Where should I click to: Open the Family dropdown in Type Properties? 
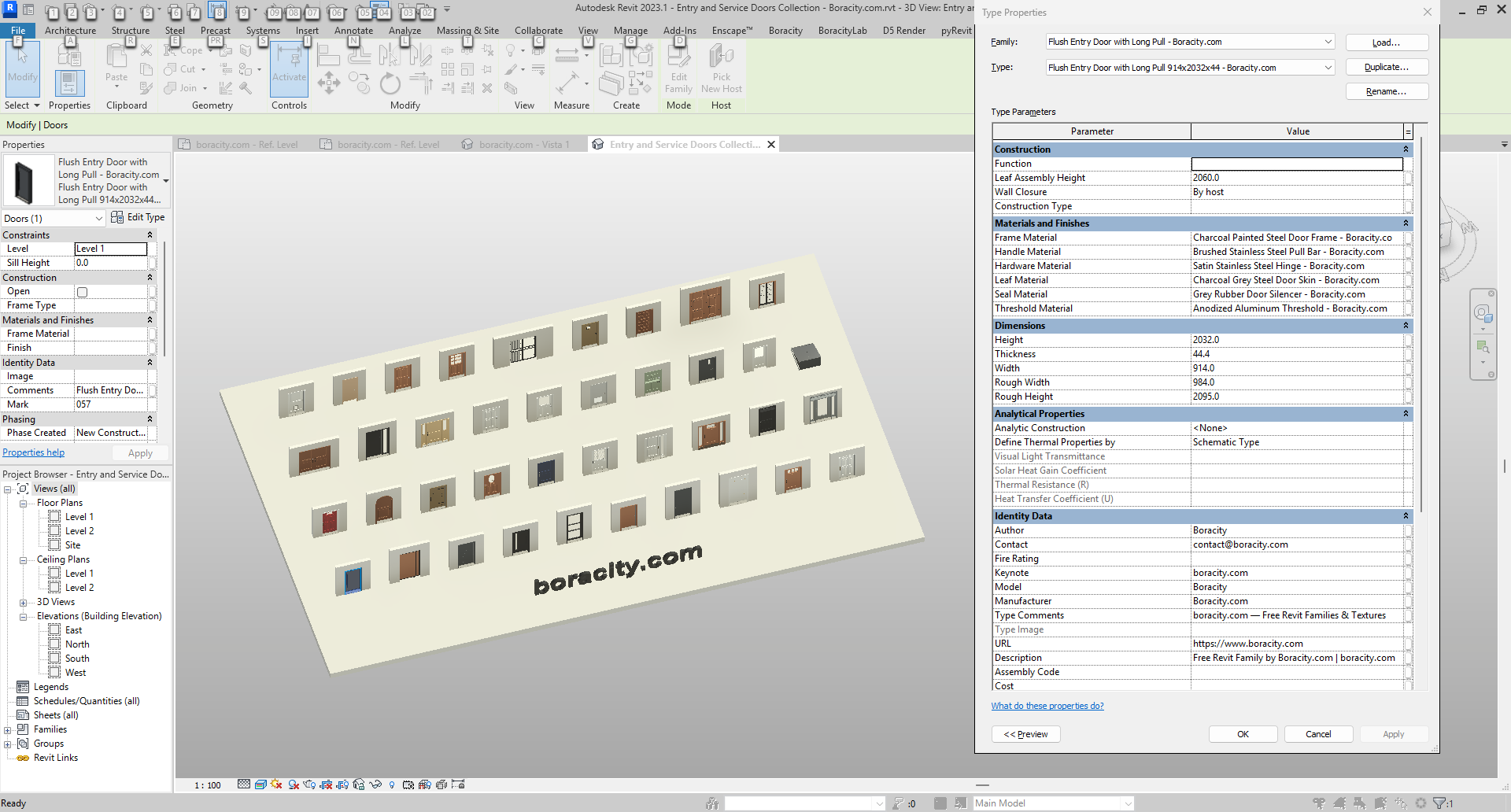[1328, 42]
